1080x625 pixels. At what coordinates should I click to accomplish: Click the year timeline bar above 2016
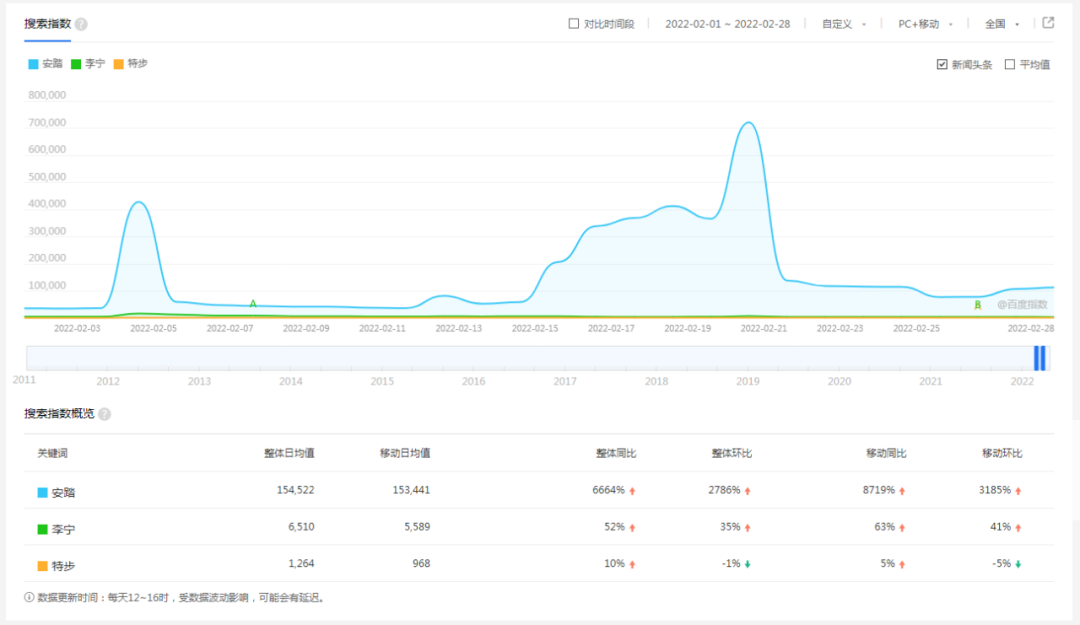click(x=473, y=358)
